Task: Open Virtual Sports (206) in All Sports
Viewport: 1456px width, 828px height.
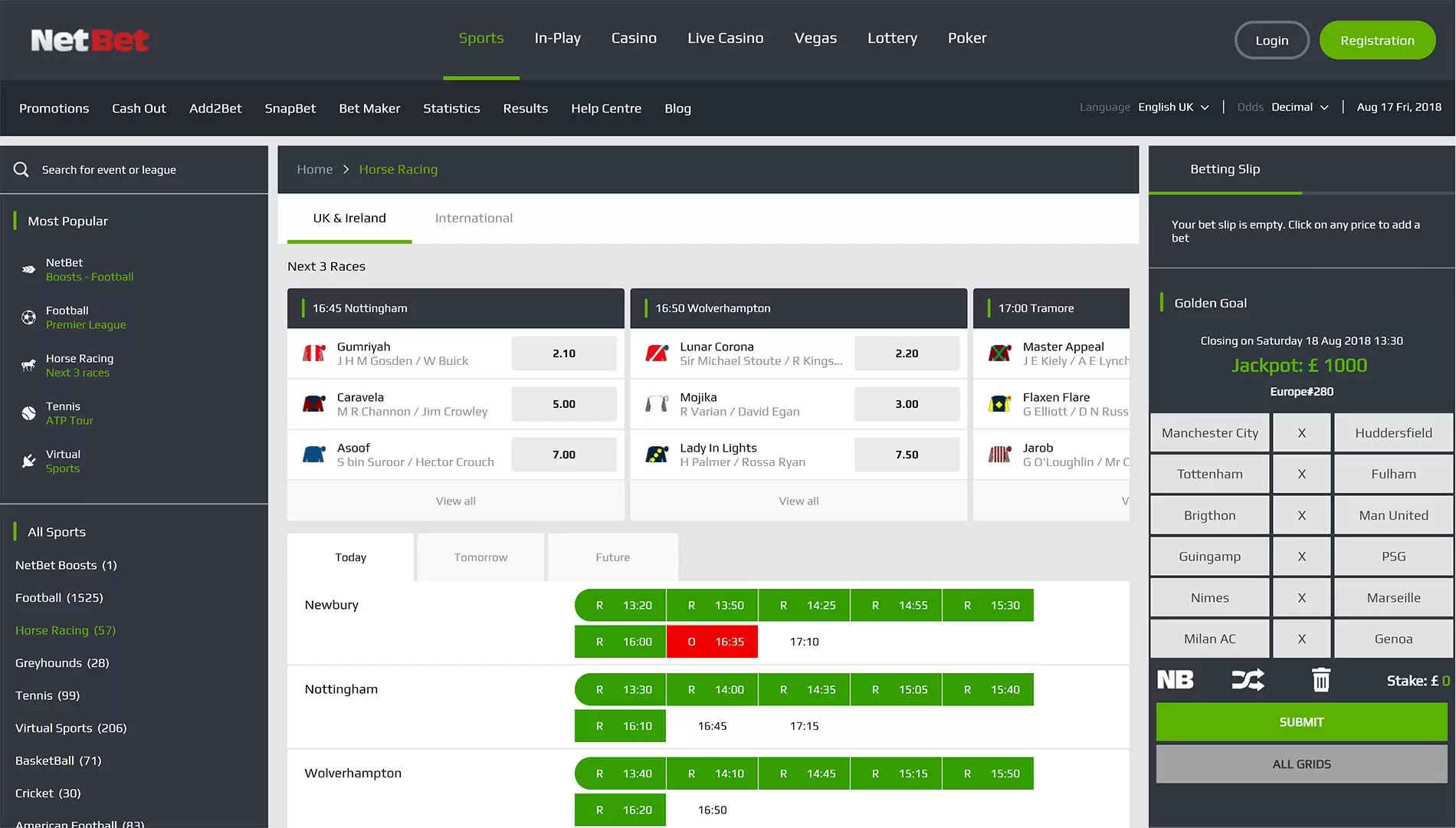Action: pyautogui.click(x=71, y=728)
